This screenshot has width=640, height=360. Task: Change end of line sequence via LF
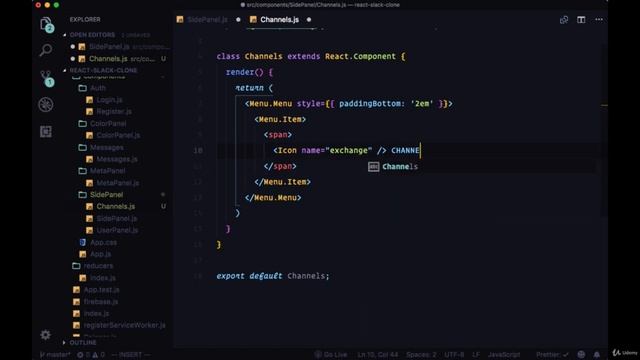tap(476, 355)
